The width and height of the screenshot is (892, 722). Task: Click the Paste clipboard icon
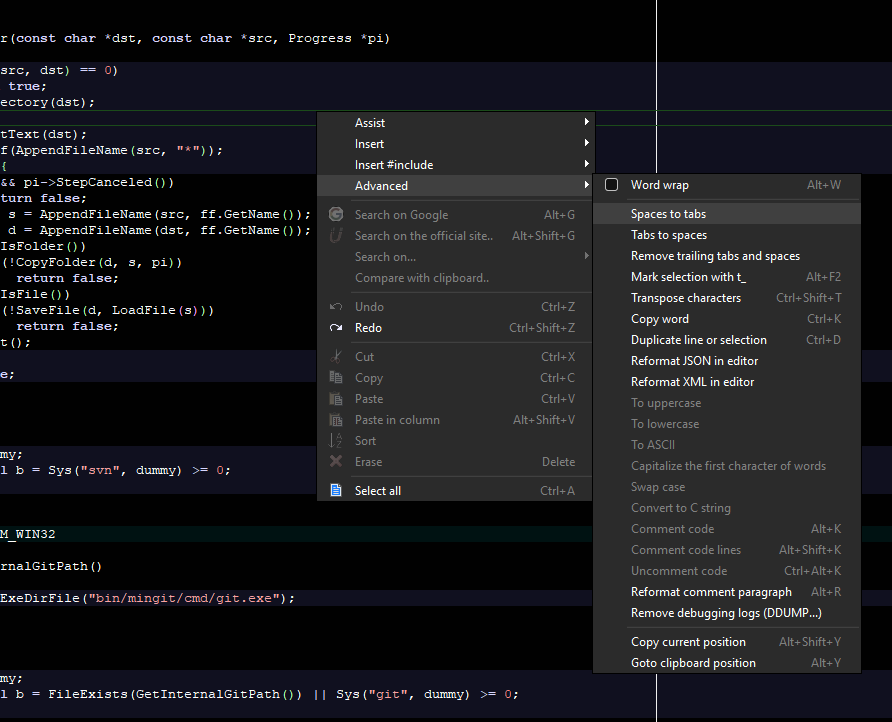[x=336, y=399]
